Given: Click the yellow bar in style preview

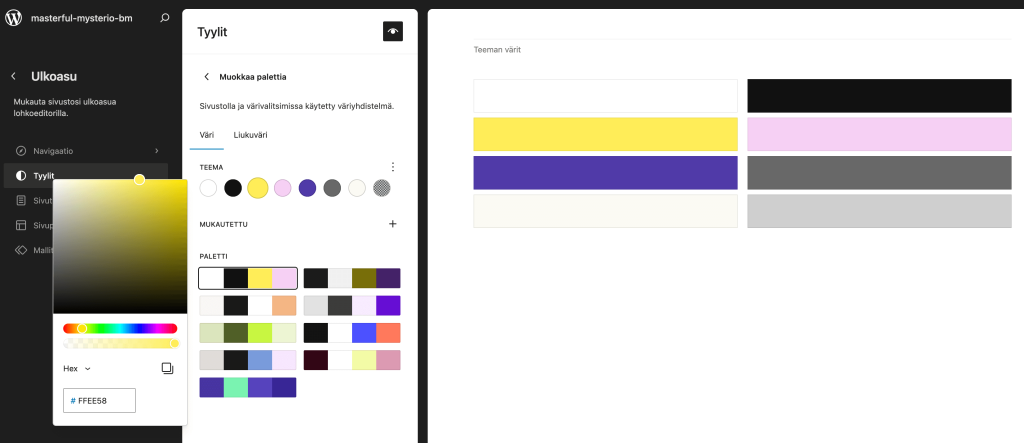Looking at the screenshot, I should (x=605, y=135).
